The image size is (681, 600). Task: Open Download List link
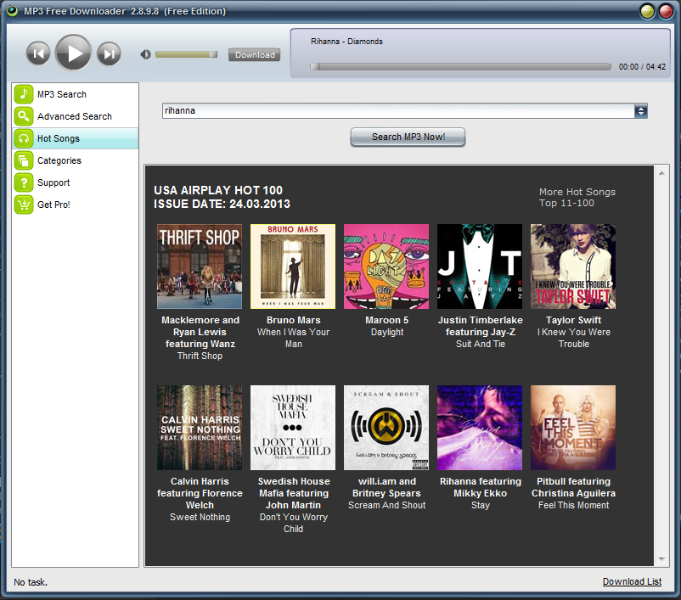click(632, 582)
